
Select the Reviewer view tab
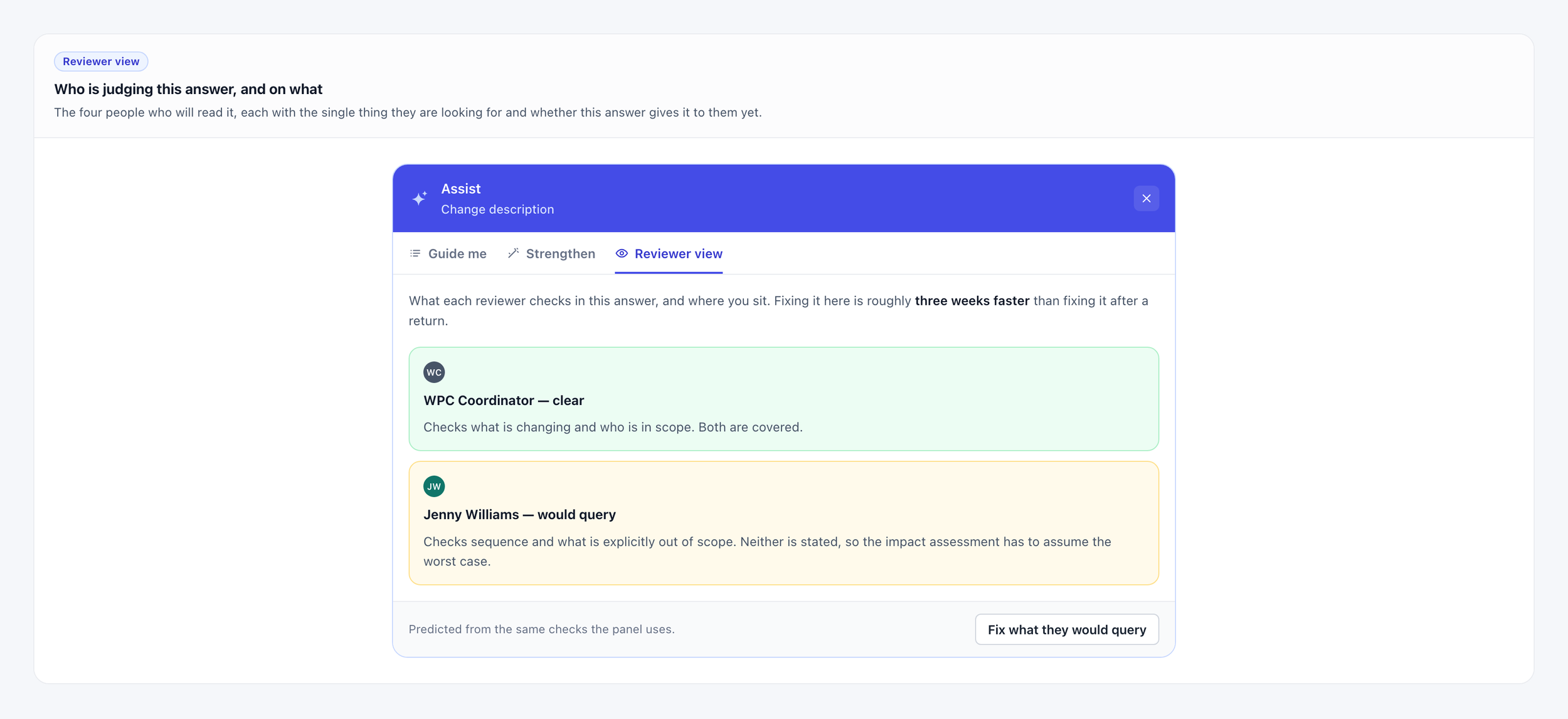(x=669, y=253)
